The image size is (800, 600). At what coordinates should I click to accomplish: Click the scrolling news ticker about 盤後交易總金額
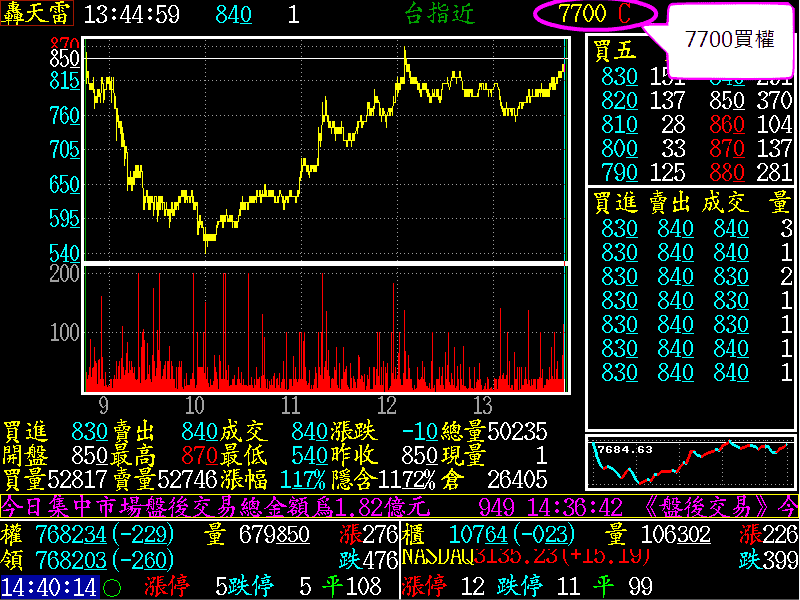220,507
